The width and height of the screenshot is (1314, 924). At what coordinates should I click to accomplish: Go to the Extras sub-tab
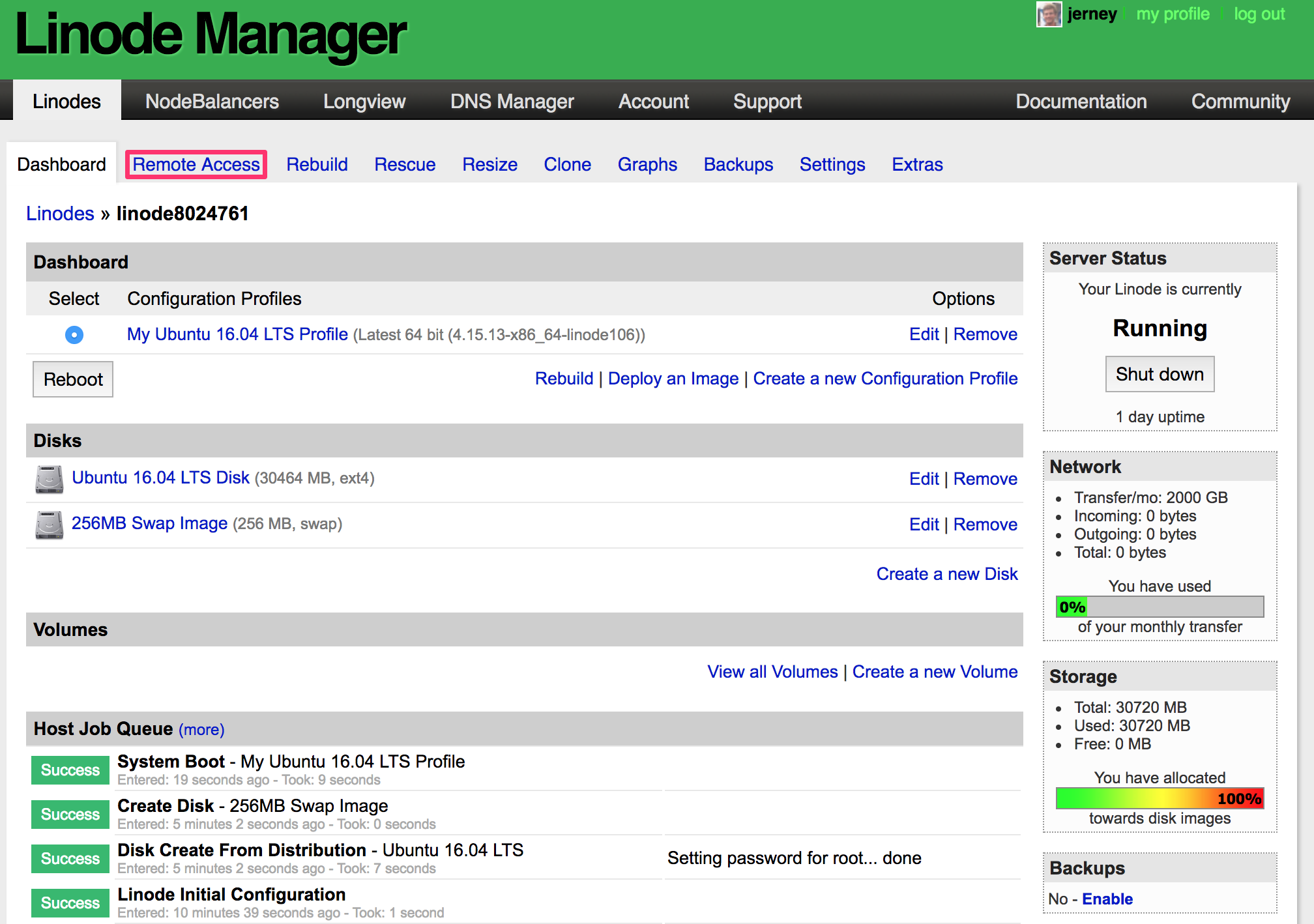tap(917, 164)
